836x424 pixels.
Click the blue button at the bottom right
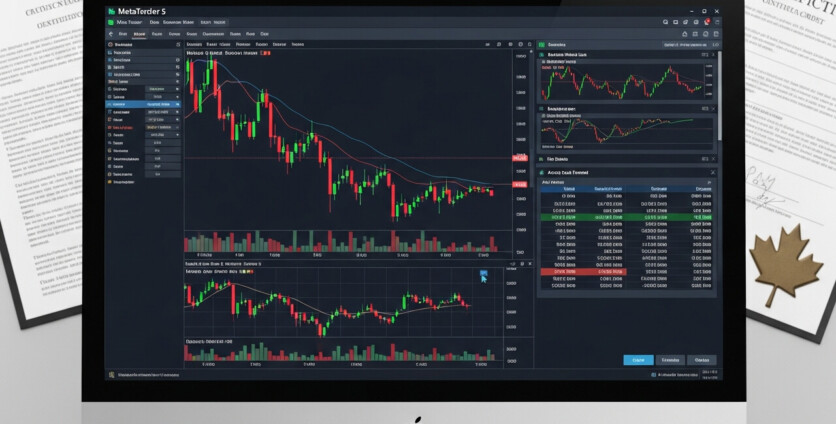coord(638,360)
